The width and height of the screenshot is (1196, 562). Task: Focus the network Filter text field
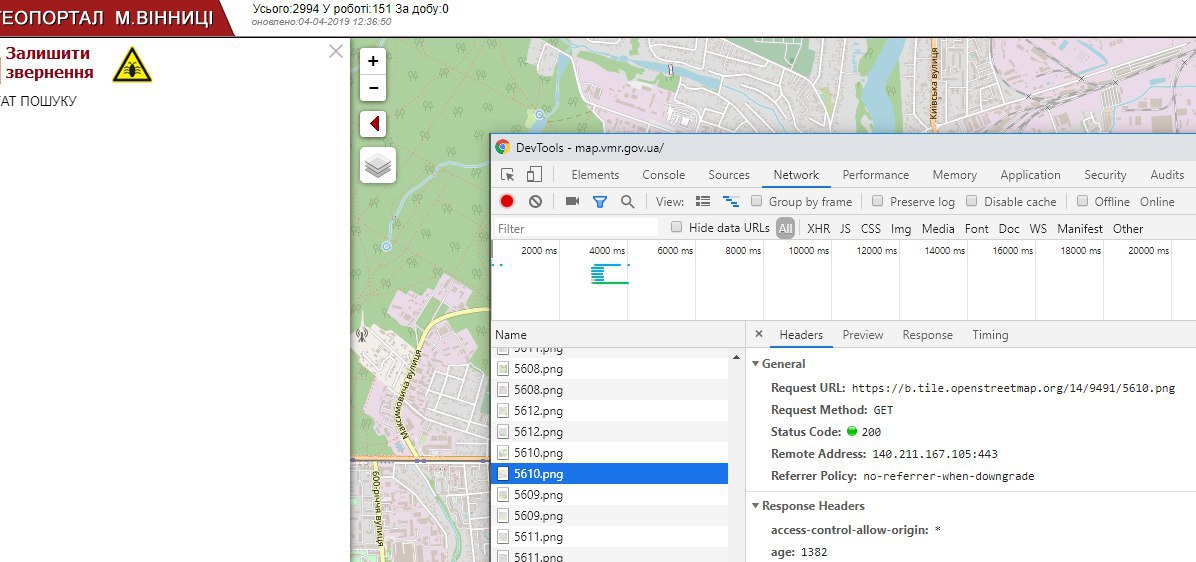pyautogui.click(x=576, y=228)
